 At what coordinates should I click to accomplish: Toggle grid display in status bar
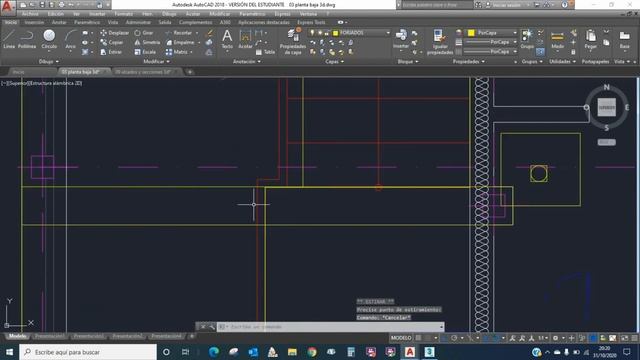point(418,338)
